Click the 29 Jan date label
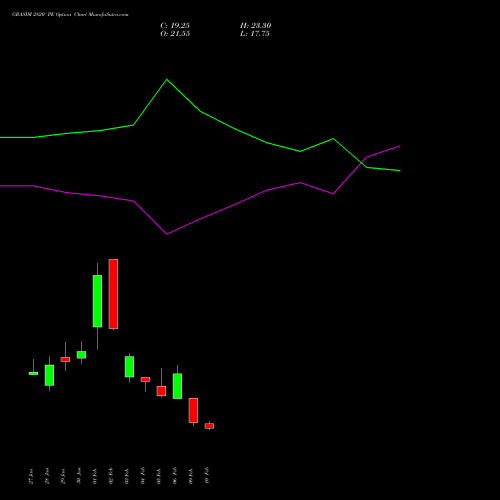Screen dimensions: 500x500 pos(63,476)
